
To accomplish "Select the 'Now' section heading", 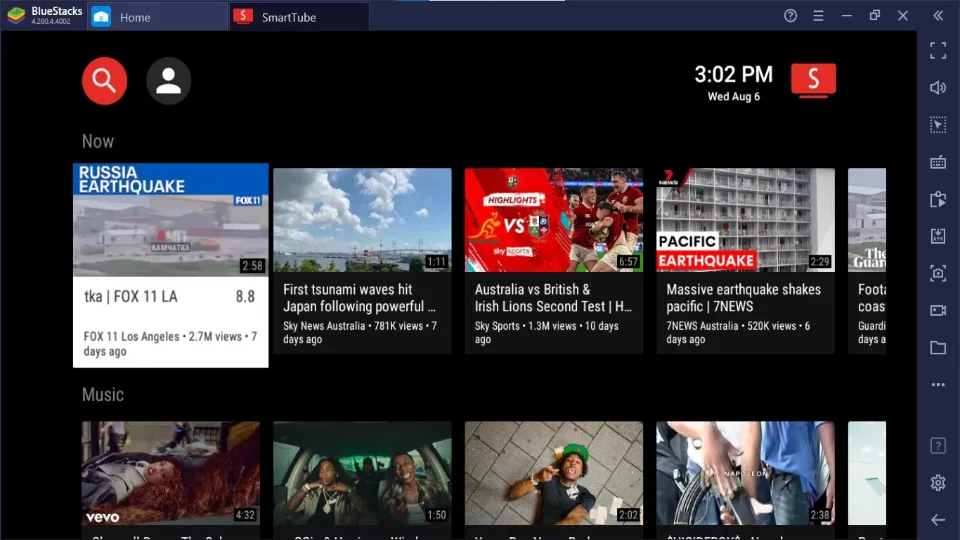I will (98, 141).
